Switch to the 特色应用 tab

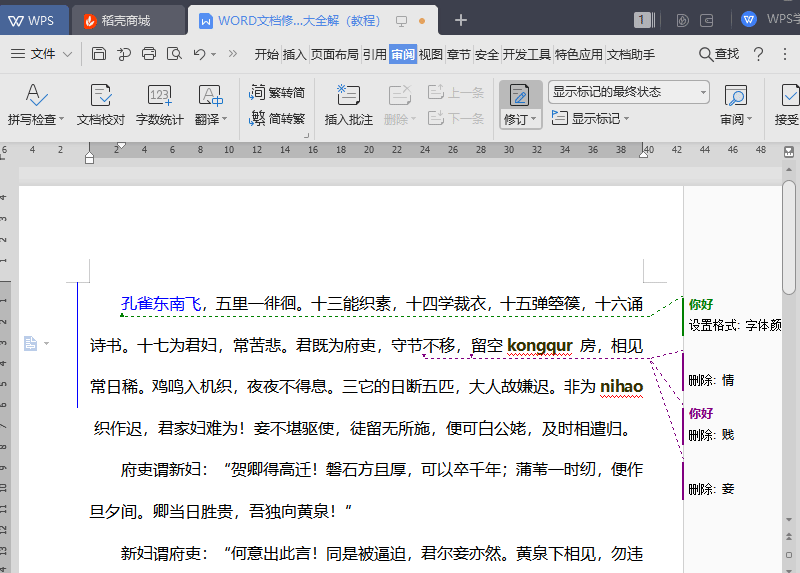[x=579, y=54]
